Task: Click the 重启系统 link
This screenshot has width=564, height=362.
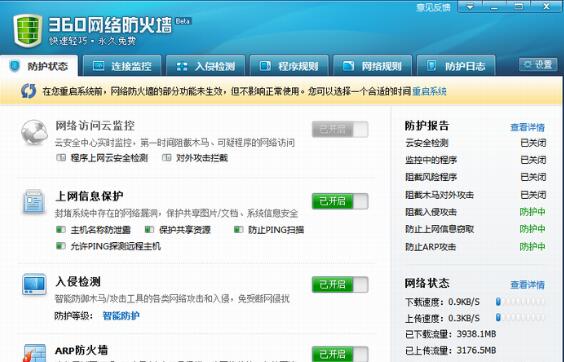Action: click(429, 91)
